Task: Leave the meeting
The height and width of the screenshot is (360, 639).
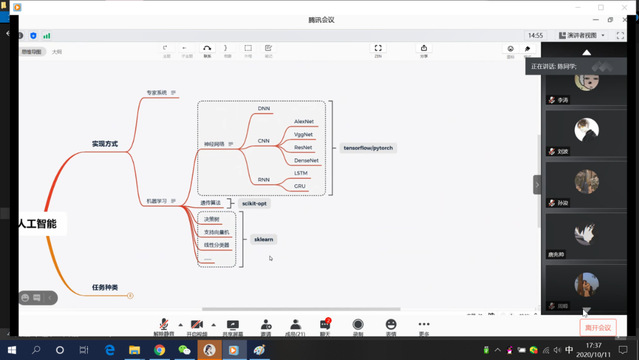Action: click(x=598, y=328)
